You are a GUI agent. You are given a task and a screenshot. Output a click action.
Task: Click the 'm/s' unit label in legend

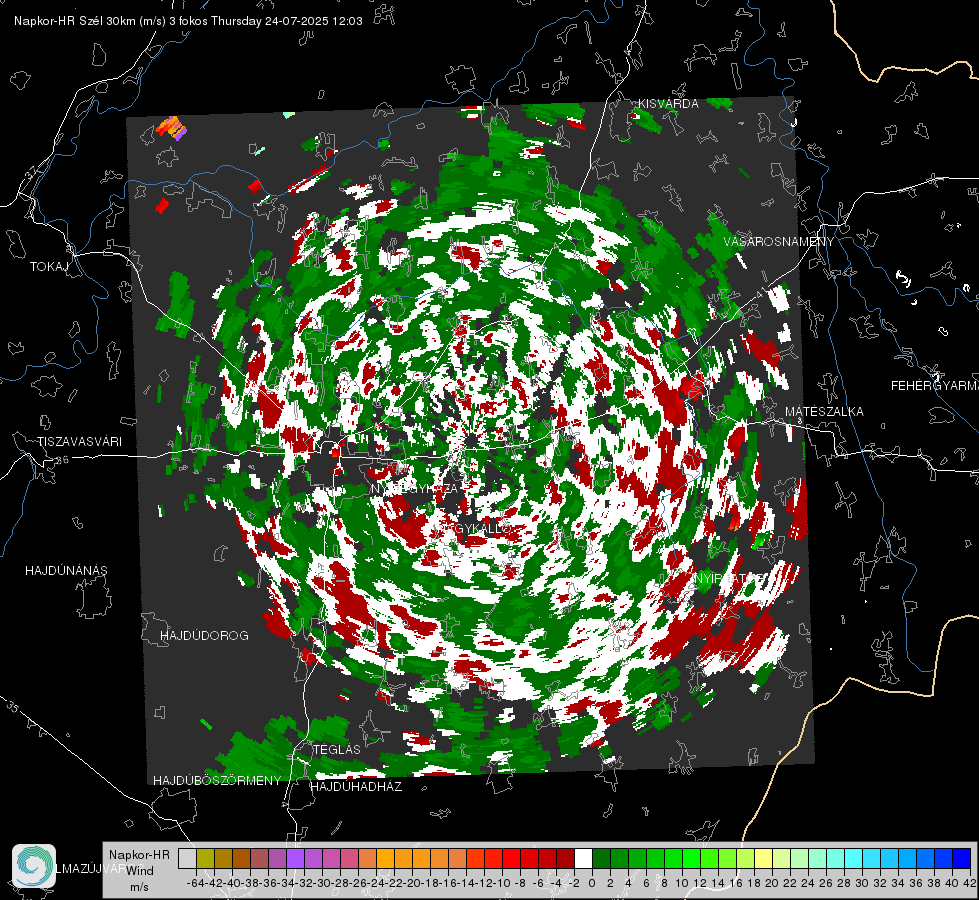(139, 887)
